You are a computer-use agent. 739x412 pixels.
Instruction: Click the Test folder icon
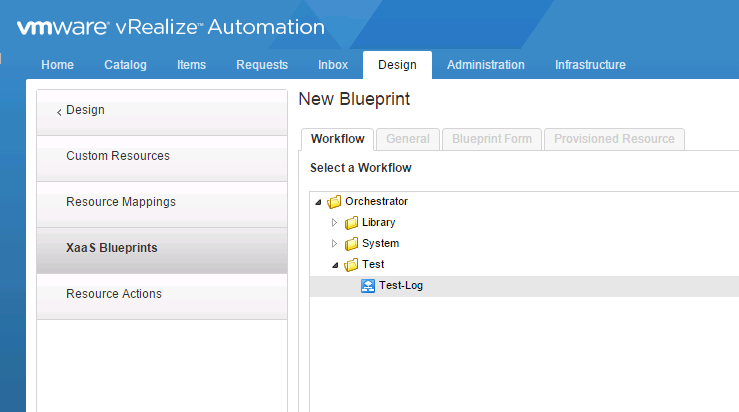point(351,265)
